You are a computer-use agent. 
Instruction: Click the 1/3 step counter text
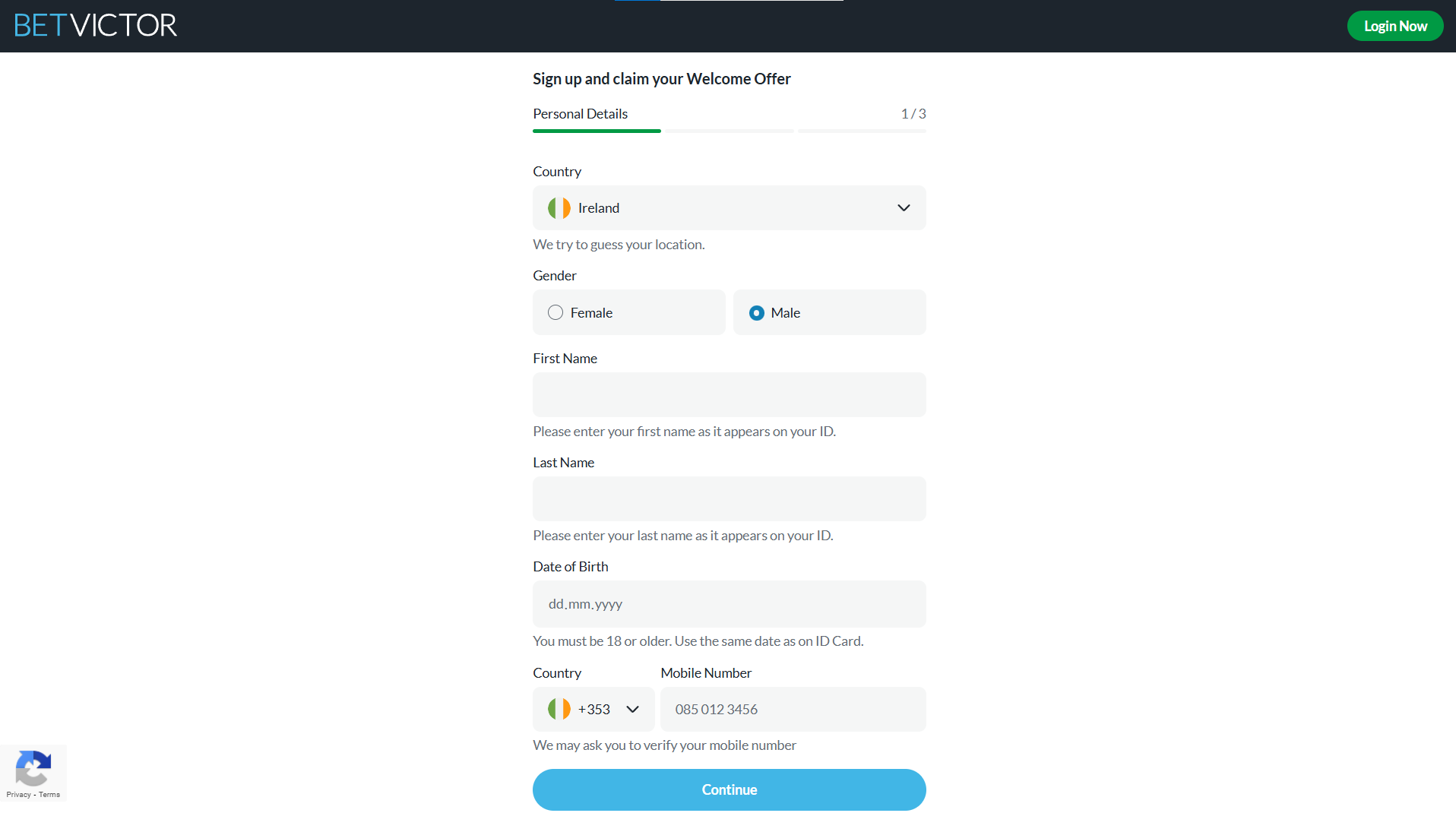pos(913,114)
